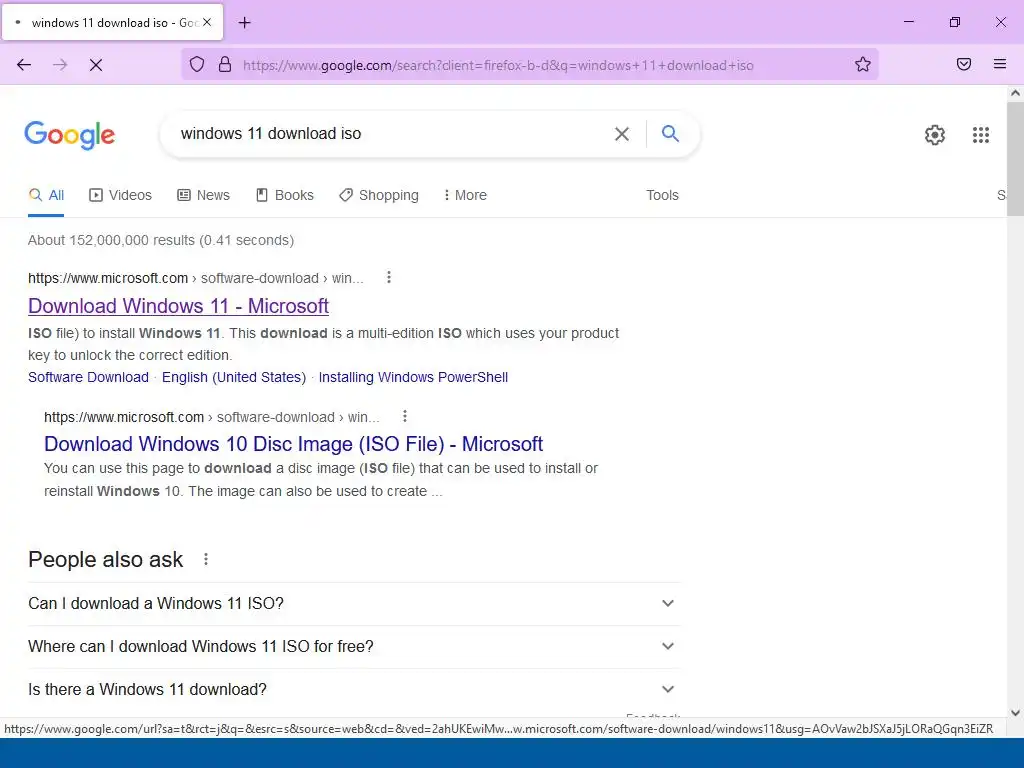Click the 'About 152,000,000 results' text
The height and width of the screenshot is (768, 1024).
click(x=161, y=240)
